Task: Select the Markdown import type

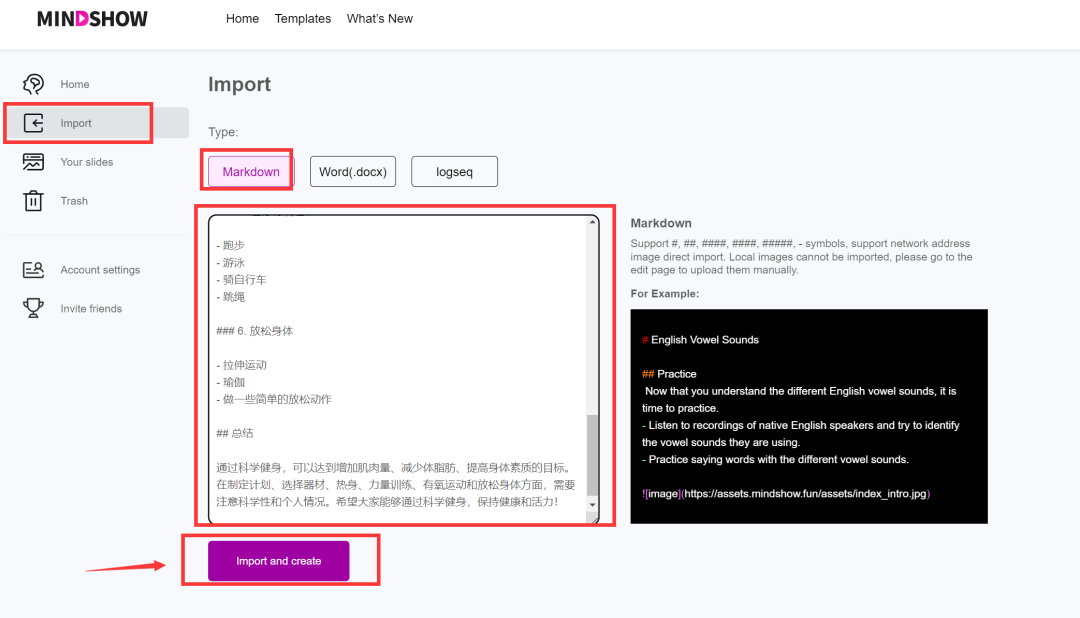Action: point(247,171)
